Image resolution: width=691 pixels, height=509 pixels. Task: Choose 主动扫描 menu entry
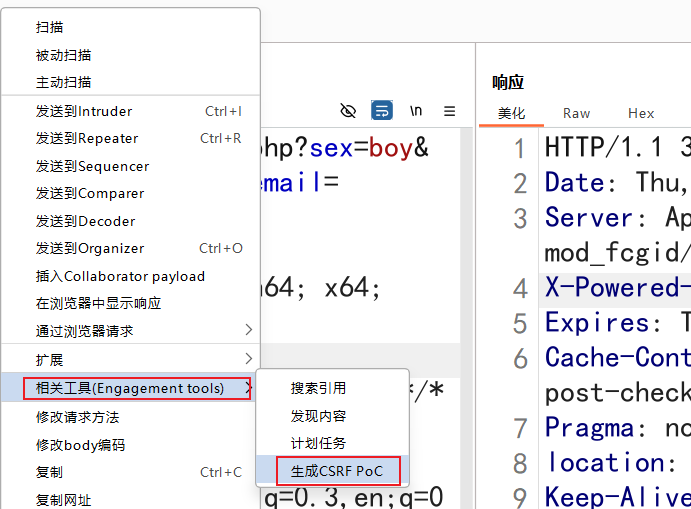[130, 82]
